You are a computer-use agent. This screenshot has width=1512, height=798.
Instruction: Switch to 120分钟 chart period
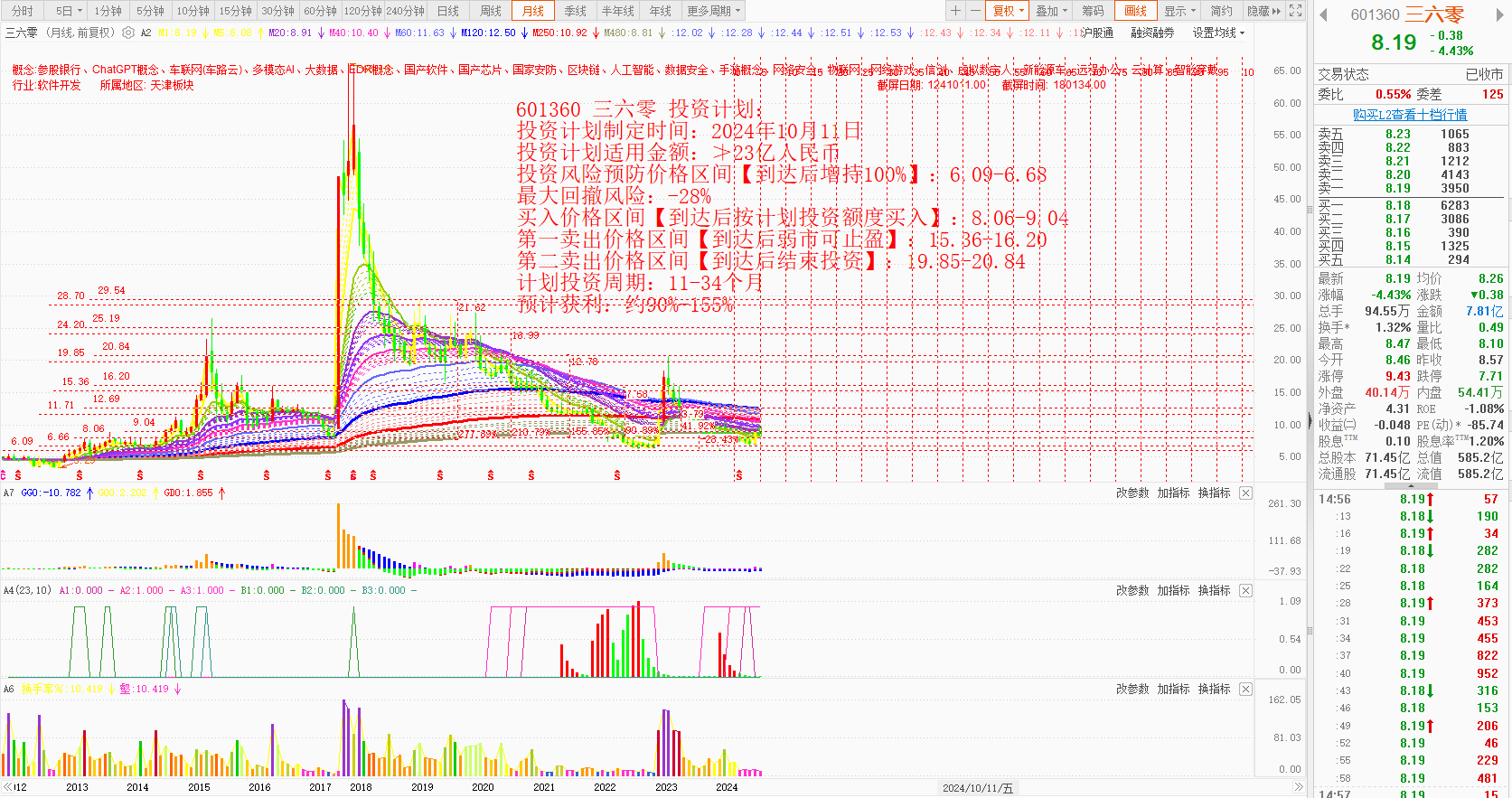[x=362, y=11]
